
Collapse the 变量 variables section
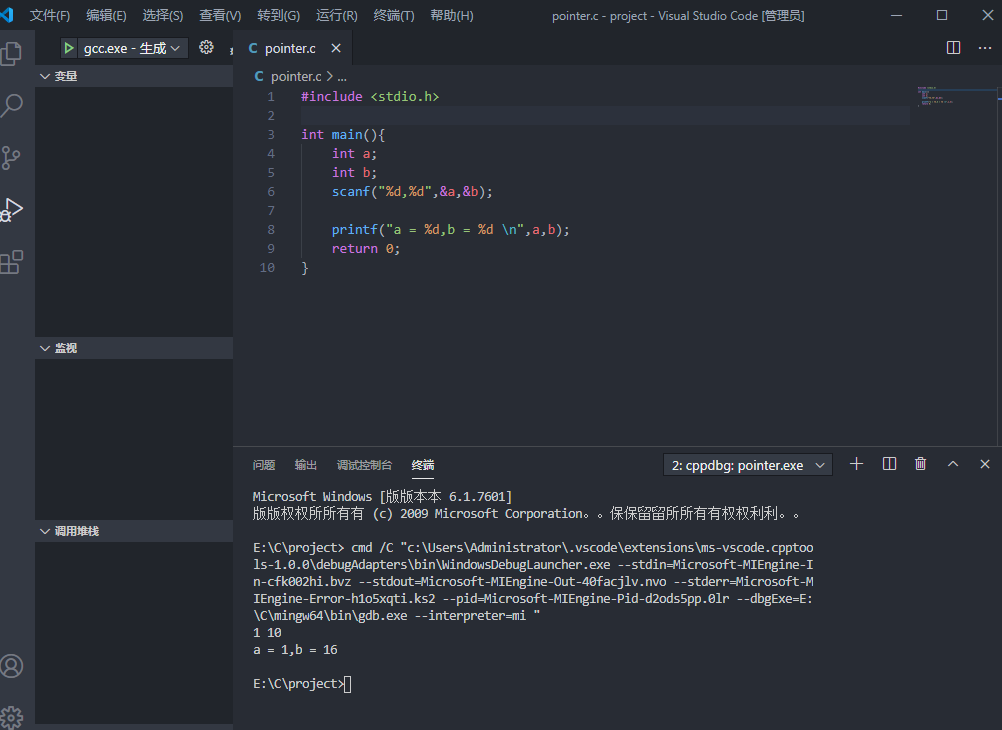[134, 76]
